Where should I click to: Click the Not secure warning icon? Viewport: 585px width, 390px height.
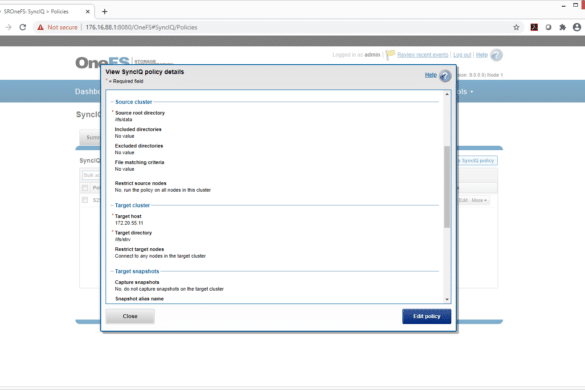point(40,27)
